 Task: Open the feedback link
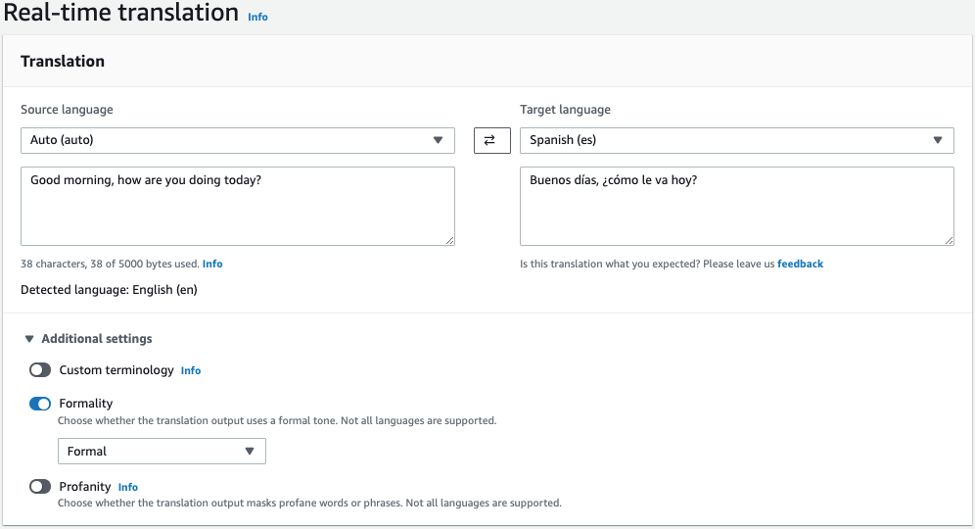point(800,264)
